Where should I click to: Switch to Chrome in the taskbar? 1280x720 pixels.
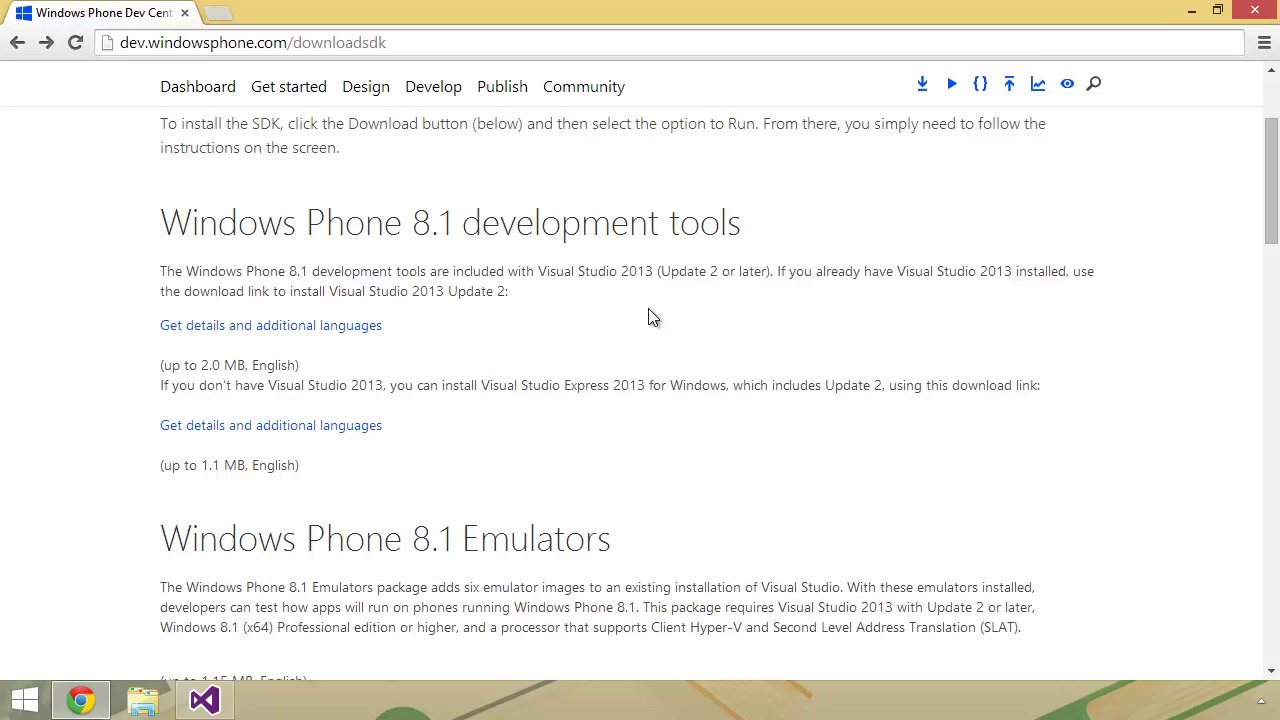tap(81, 700)
